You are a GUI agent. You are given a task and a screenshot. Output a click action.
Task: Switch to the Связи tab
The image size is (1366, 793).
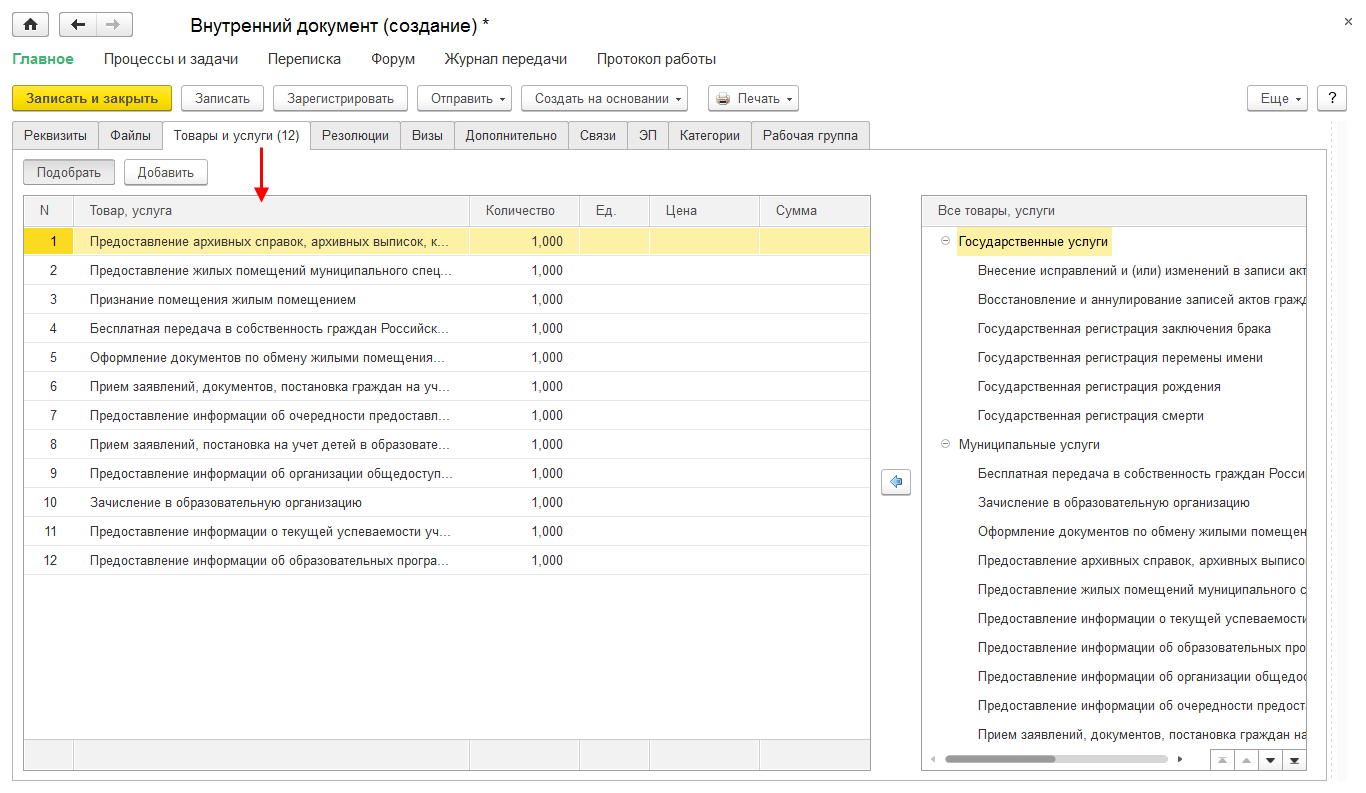tap(598, 136)
